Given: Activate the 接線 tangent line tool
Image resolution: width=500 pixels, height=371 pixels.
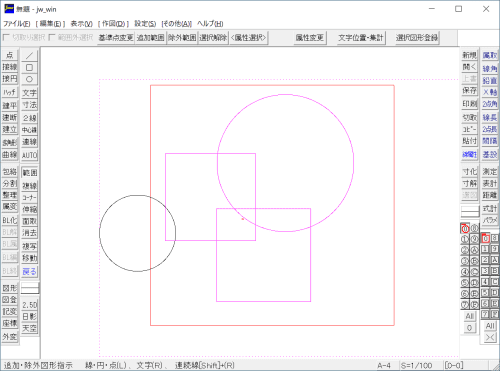Looking at the screenshot, I should coord(10,67).
